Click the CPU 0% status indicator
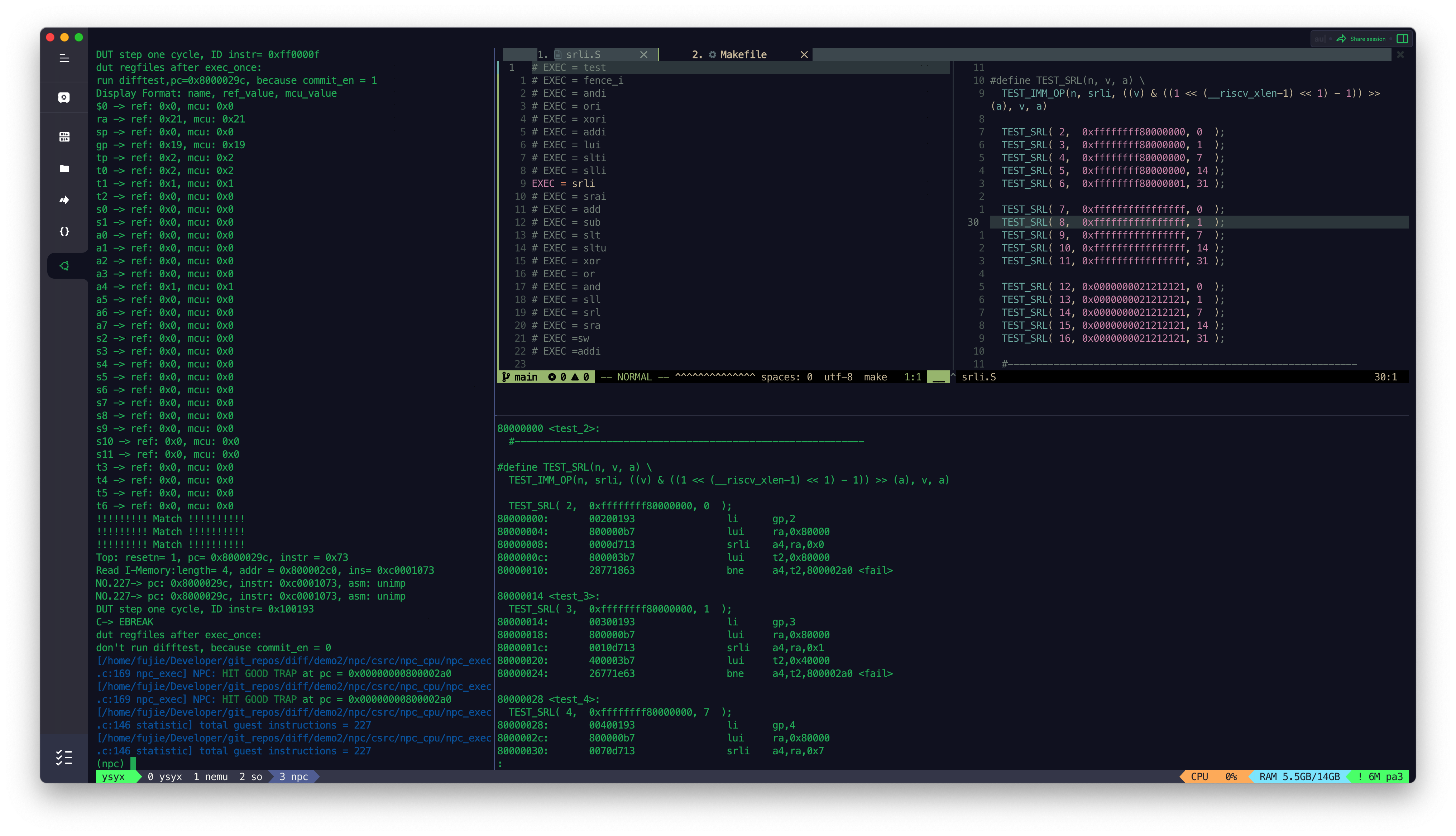 click(x=1213, y=777)
